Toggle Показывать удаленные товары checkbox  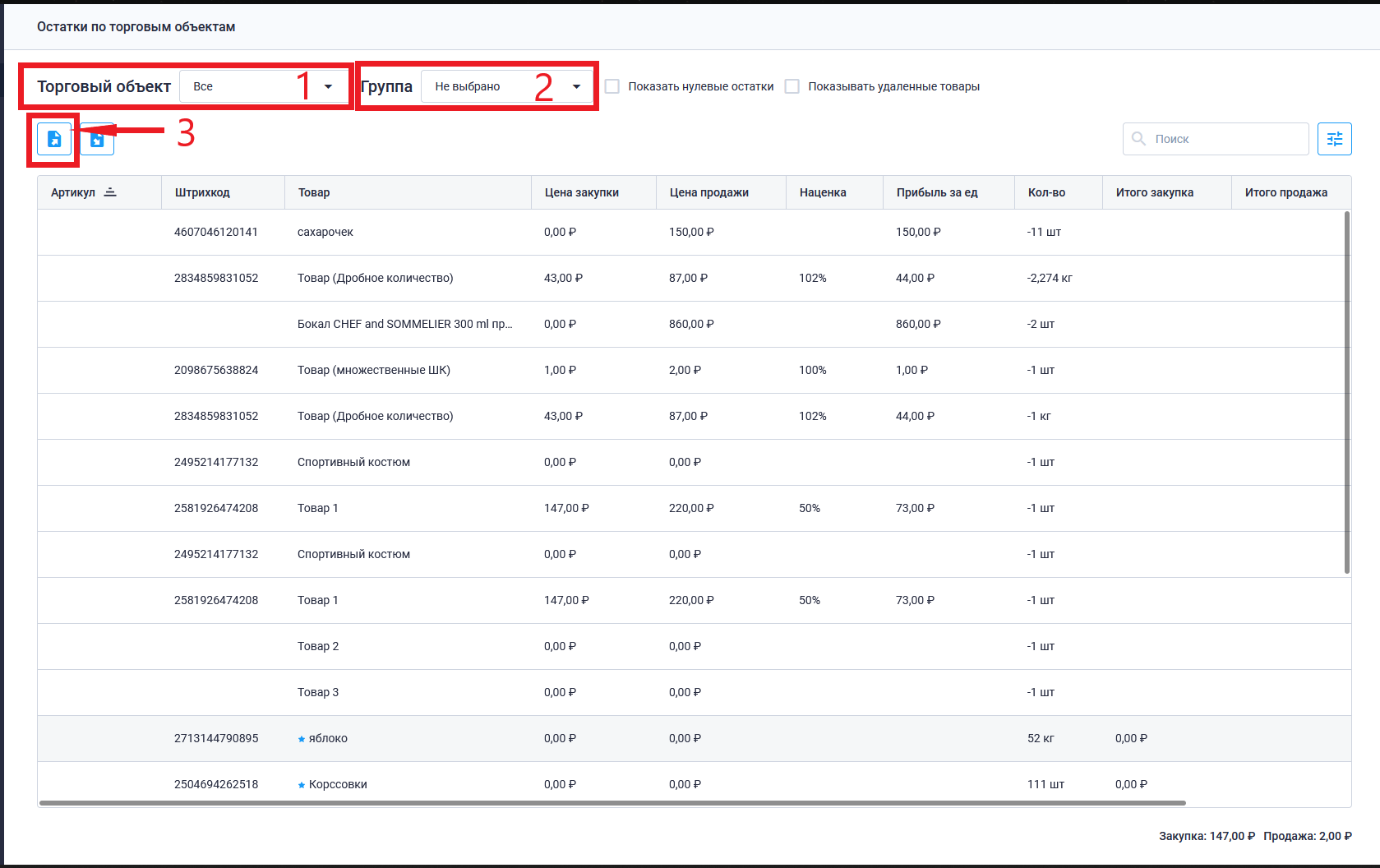pos(792,86)
